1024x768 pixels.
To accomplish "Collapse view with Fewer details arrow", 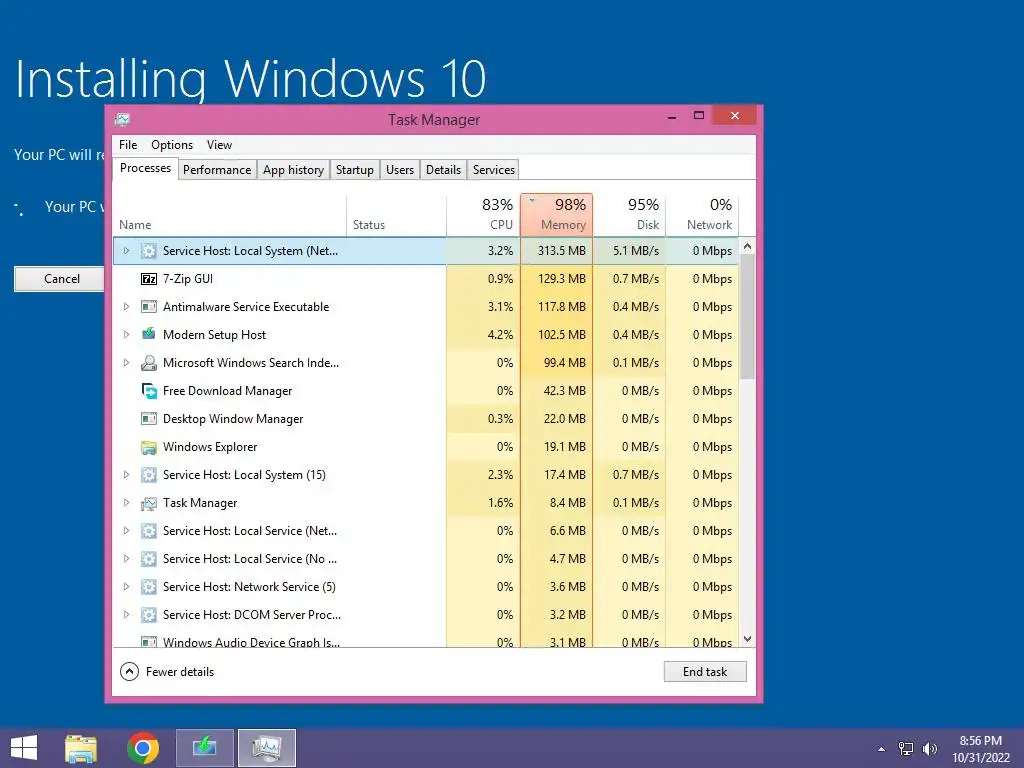I will [x=129, y=671].
